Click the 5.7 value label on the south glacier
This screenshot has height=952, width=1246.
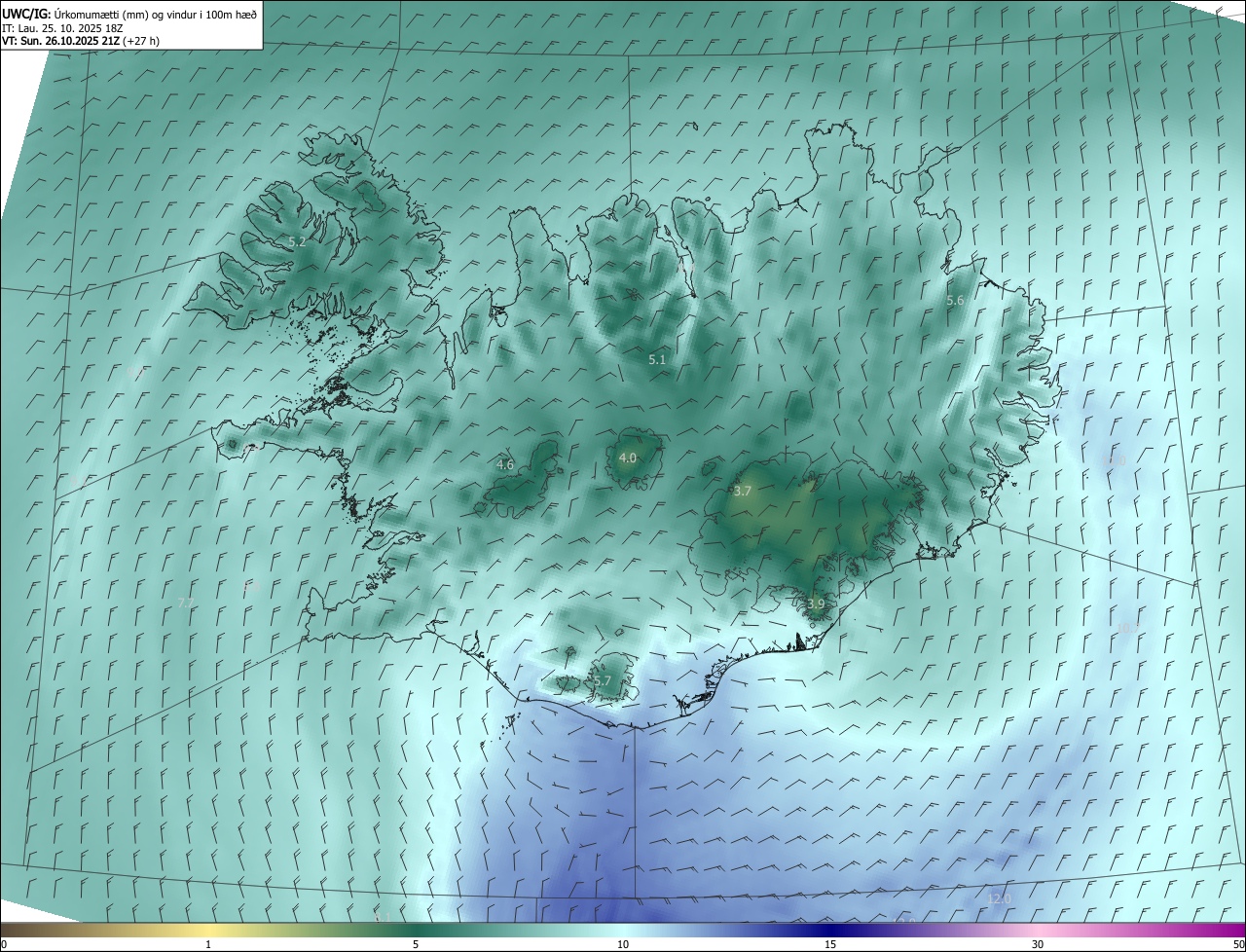point(602,681)
